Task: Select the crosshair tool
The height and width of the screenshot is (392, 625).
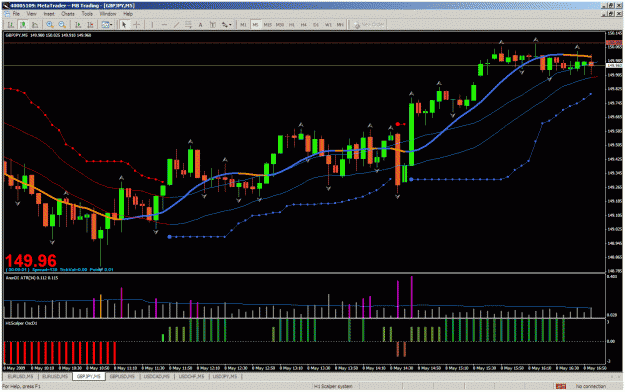Action: (x=137, y=25)
